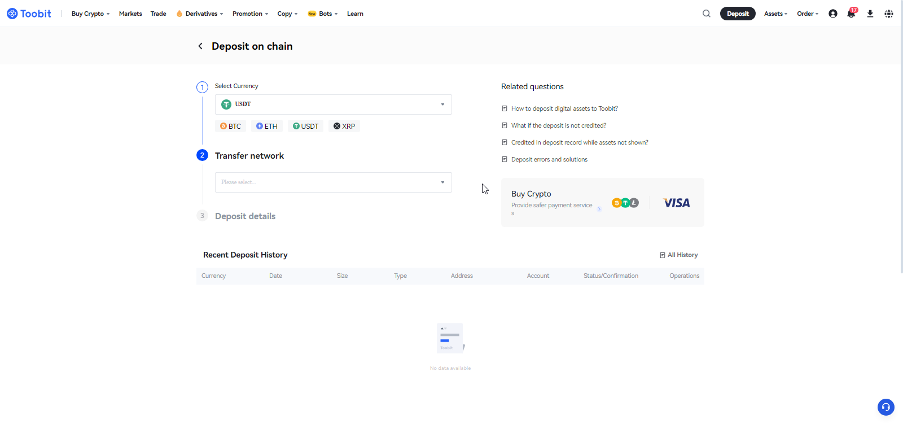The height and width of the screenshot is (436, 904).
Task: Click the Buy Crypto VISA card banner
Action: pyautogui.click(x=602, y=202)
